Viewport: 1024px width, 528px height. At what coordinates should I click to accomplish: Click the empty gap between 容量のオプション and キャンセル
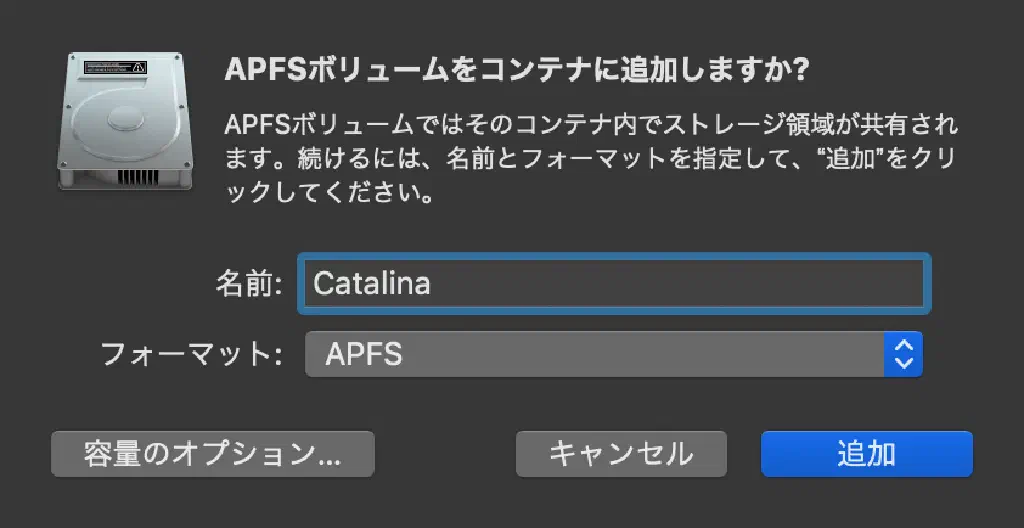pos(445,454)
